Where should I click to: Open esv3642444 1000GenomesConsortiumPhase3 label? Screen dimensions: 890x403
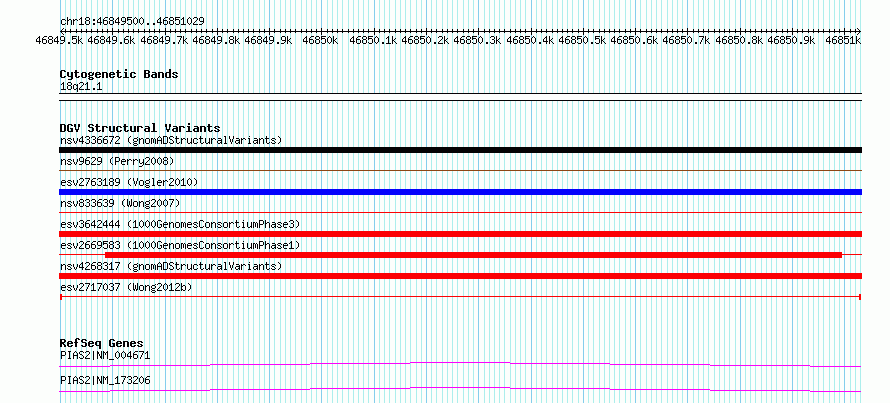tap(180, 224)
